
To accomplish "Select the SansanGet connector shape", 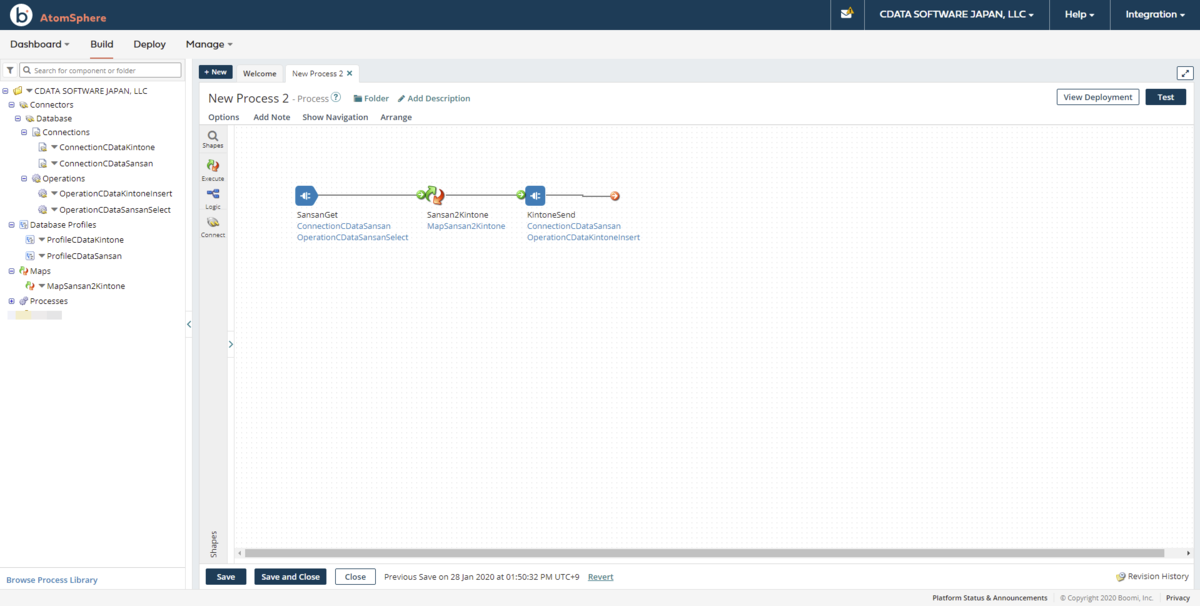I will (x=306, y=195).
